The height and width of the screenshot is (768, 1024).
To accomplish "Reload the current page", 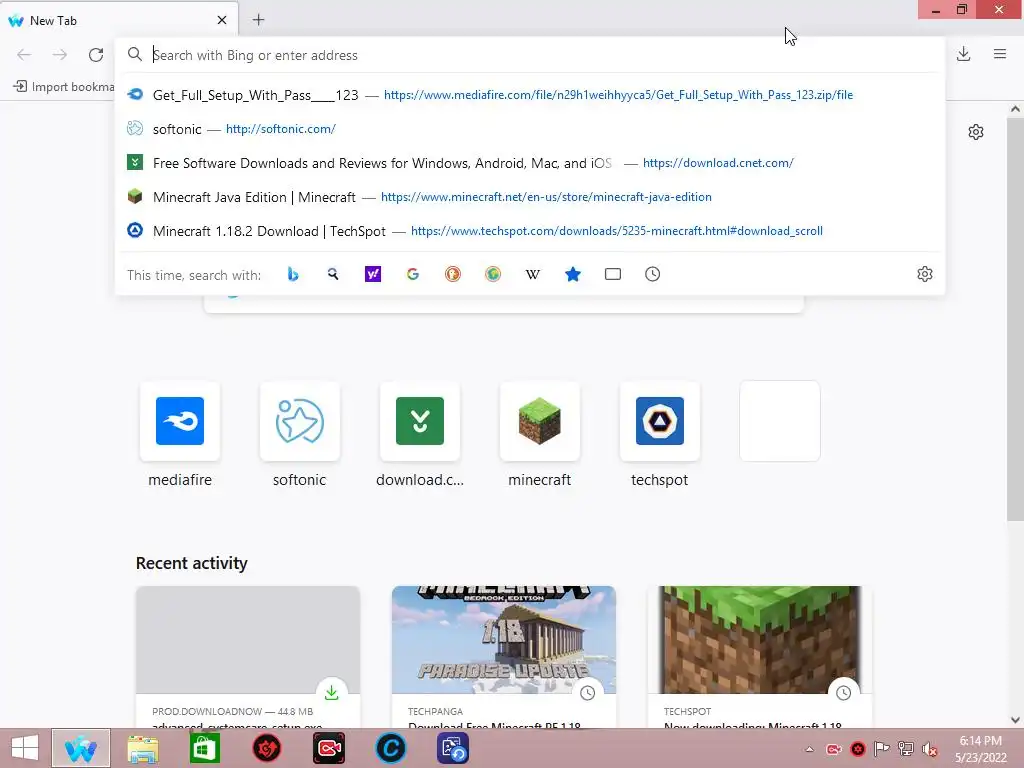I will point(96,55).
